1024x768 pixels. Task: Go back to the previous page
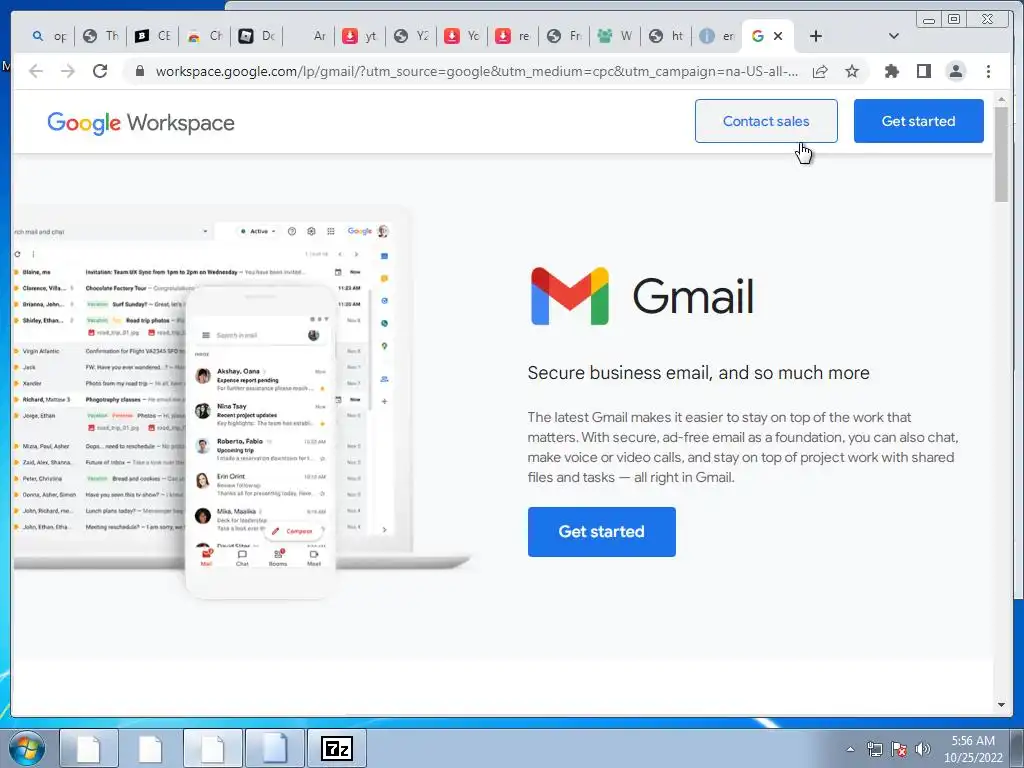click(36, 71)
